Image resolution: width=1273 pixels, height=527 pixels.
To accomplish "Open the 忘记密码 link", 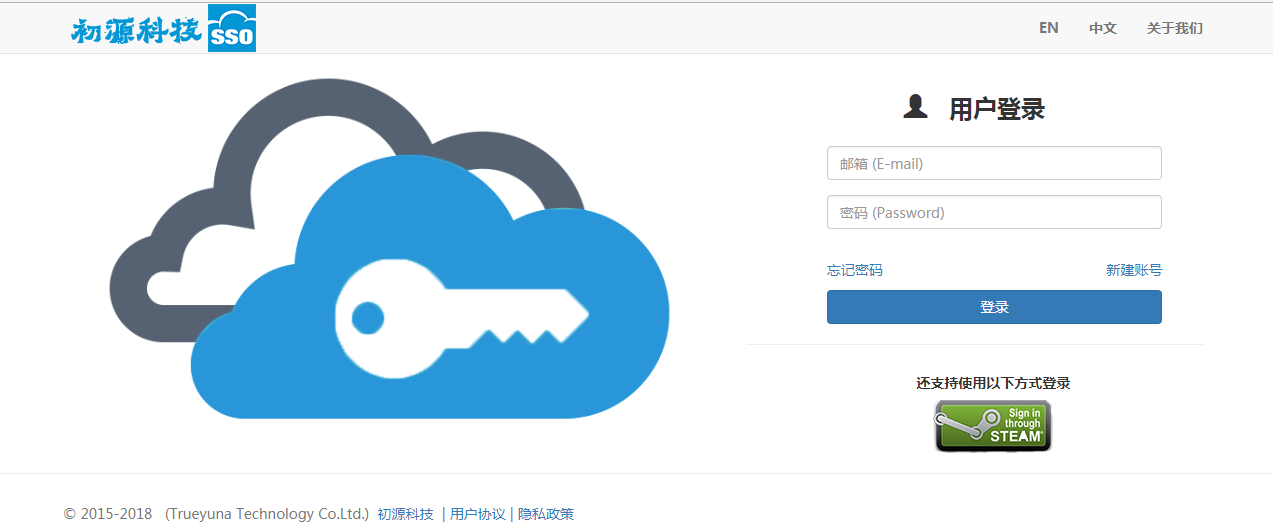I will [x=854, y=270].
